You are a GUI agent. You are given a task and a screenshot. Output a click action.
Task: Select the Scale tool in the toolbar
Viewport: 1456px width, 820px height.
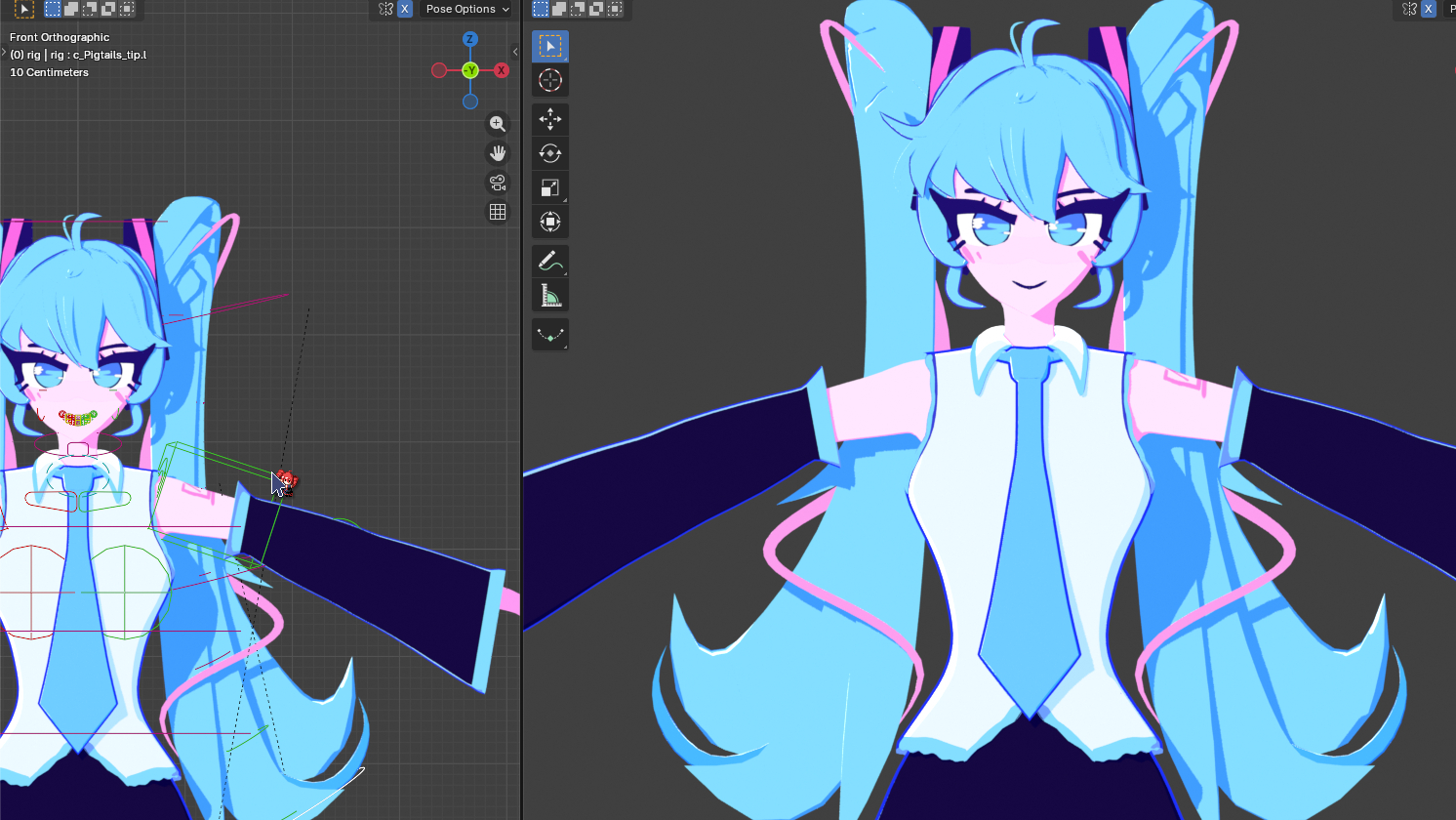click(550, 187)
